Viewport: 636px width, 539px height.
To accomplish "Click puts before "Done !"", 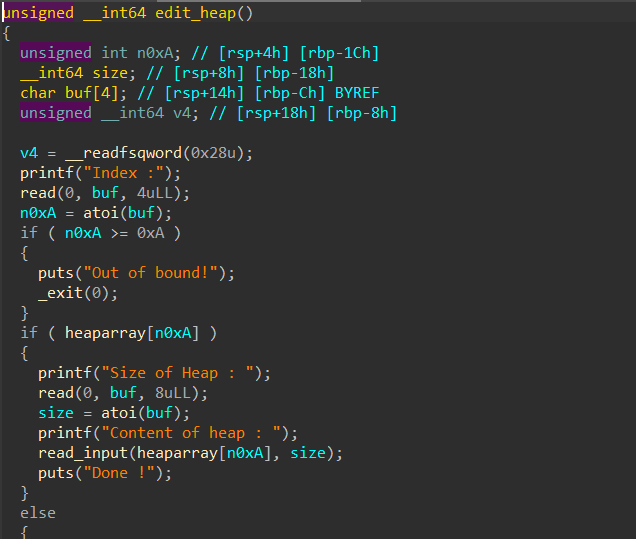I will pyautogui.click(x=56, y=473).
